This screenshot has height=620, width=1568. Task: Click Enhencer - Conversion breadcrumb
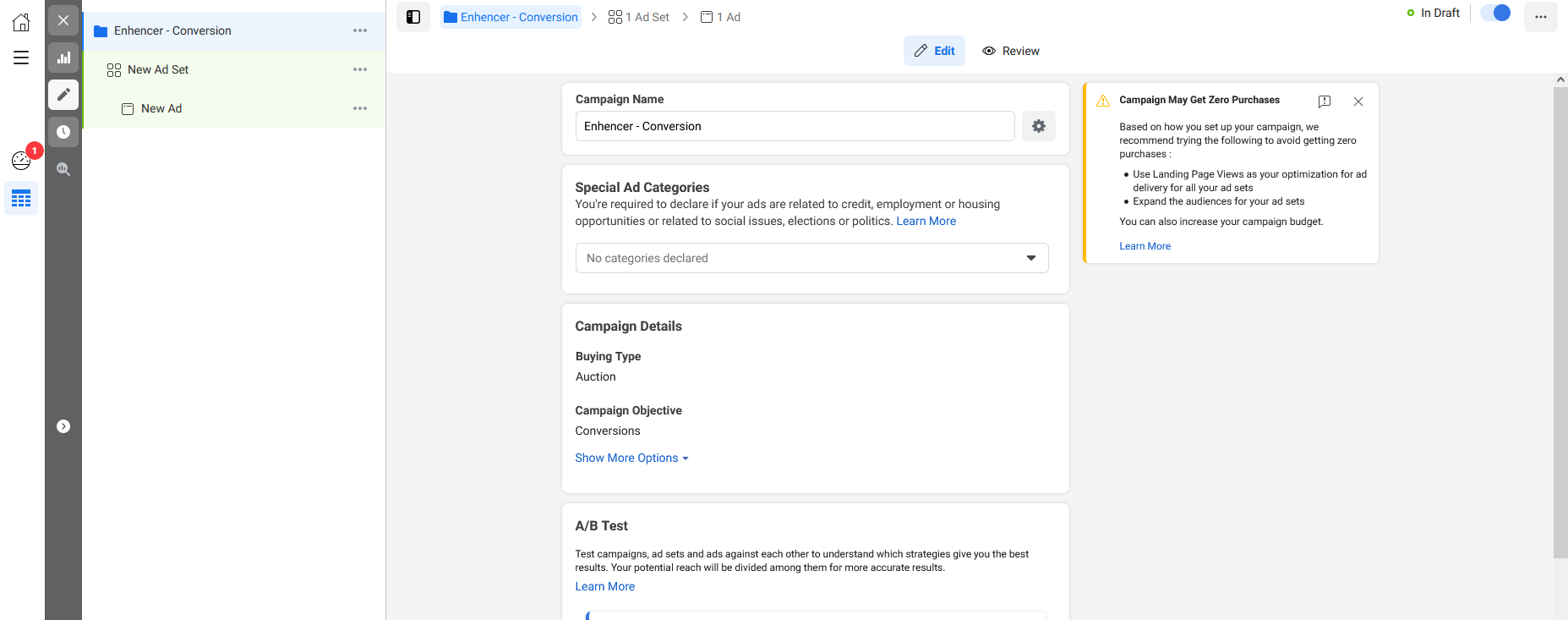coord(511,17)
